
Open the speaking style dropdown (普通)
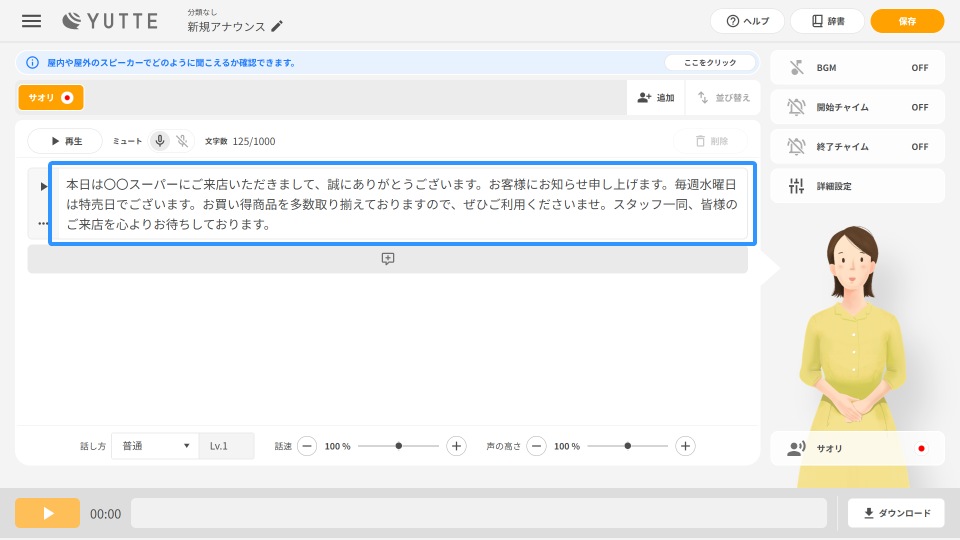155,446
